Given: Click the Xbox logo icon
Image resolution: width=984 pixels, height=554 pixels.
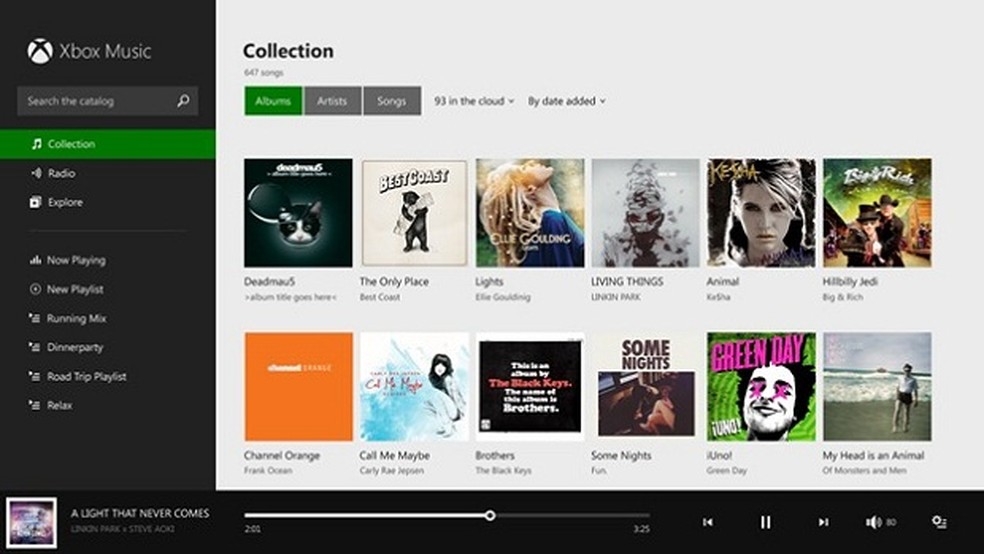Looking at the screenshot, I should coord(40,51).
